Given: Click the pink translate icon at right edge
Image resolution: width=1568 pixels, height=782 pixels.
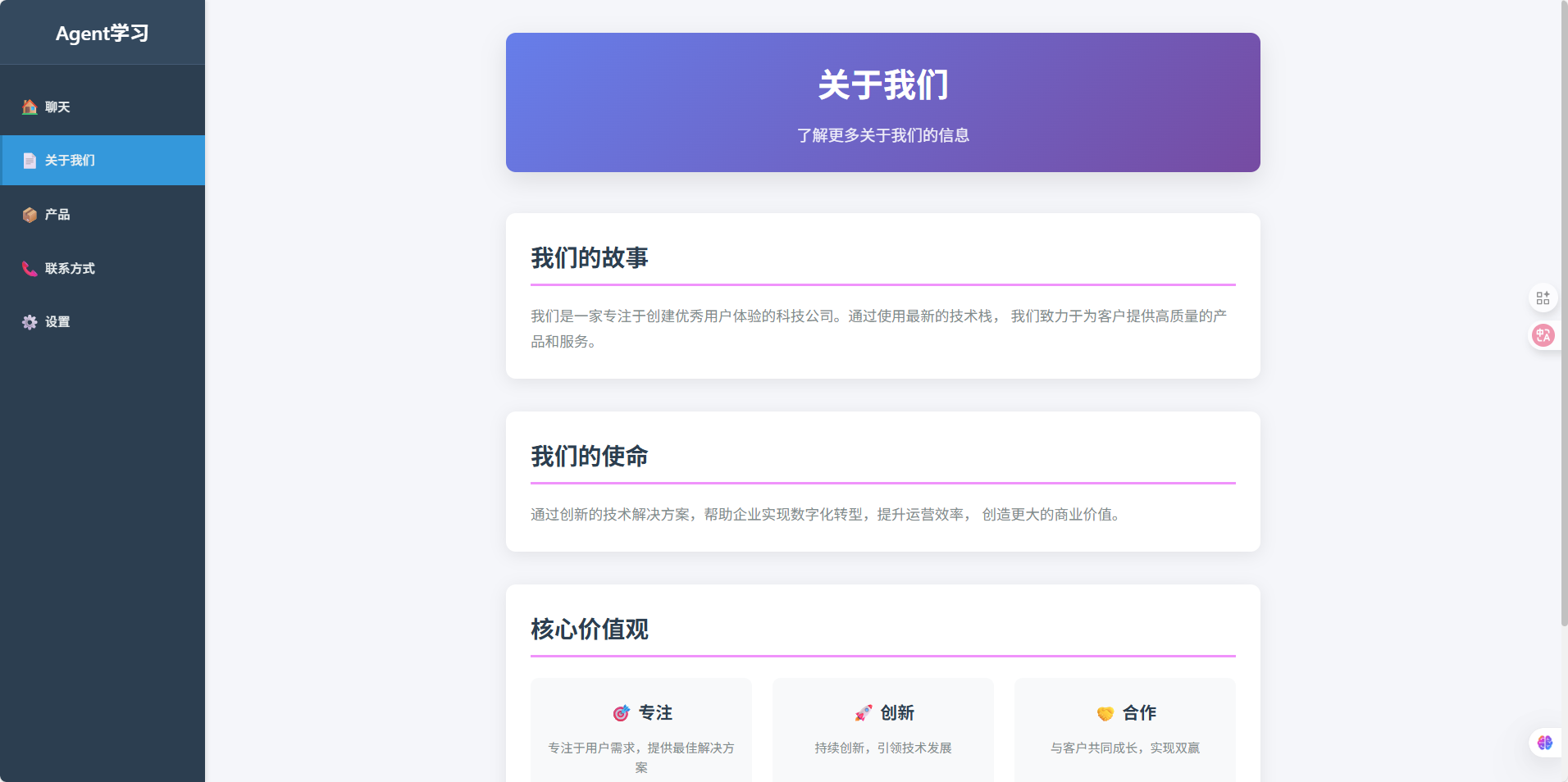Looking at the screenshot, I should tap(1543, 335).
